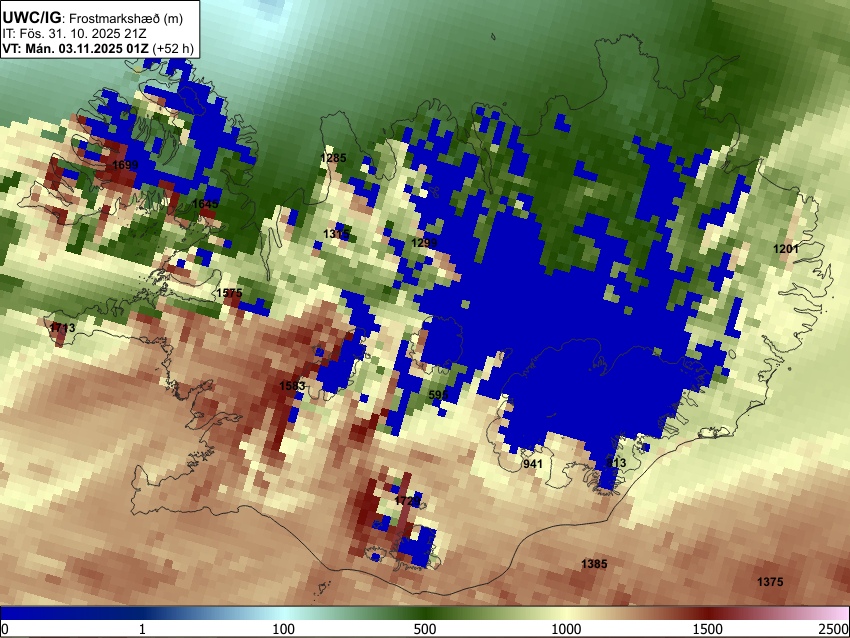Click the 'IT: Fös. 31. 10. 2025 21Z' line
This screenshot has width=850, height=638.
74,34
